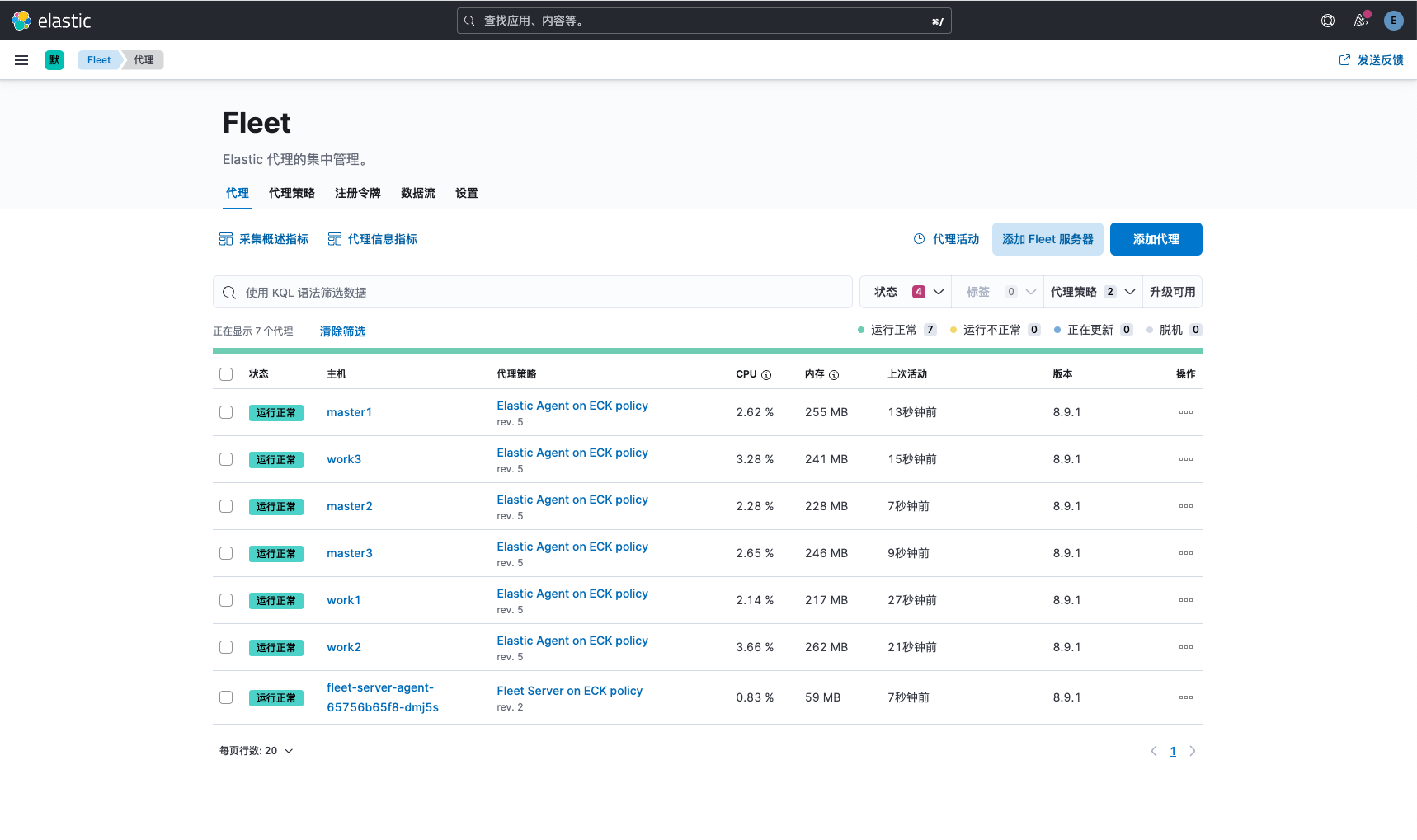Open actions menu for fleet-server-agent row
The image size is (1417, 840).
point(1186,697)
